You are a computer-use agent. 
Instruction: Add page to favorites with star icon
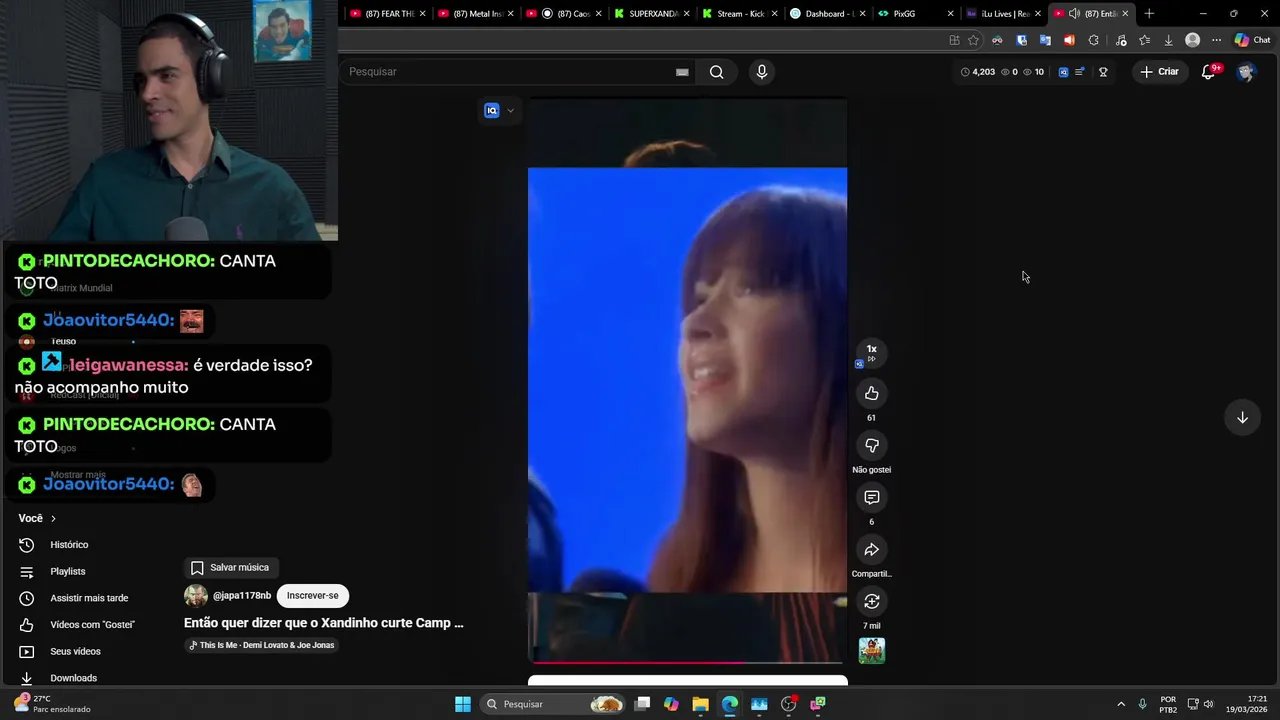click(973, 40)
